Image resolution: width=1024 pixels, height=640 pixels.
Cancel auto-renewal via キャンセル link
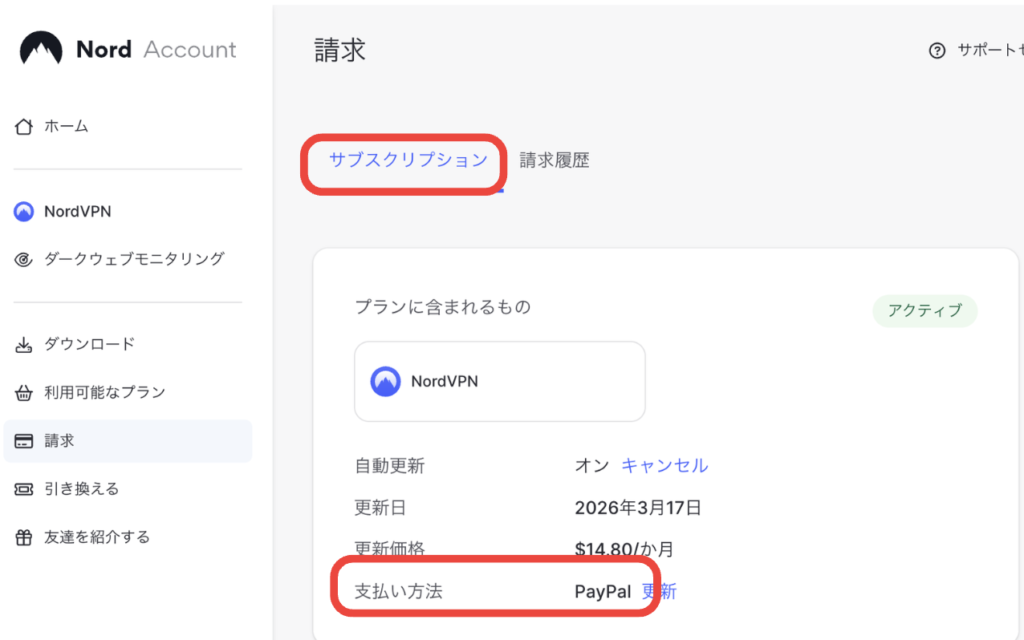click(x=664, y=466)
